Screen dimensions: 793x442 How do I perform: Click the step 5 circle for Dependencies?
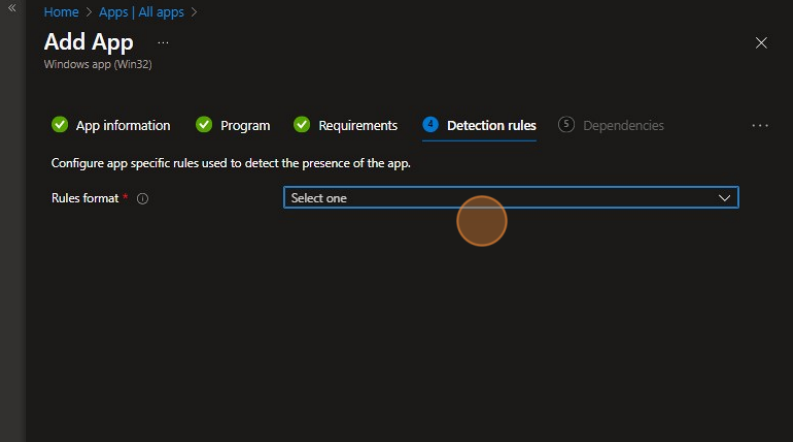567,125
